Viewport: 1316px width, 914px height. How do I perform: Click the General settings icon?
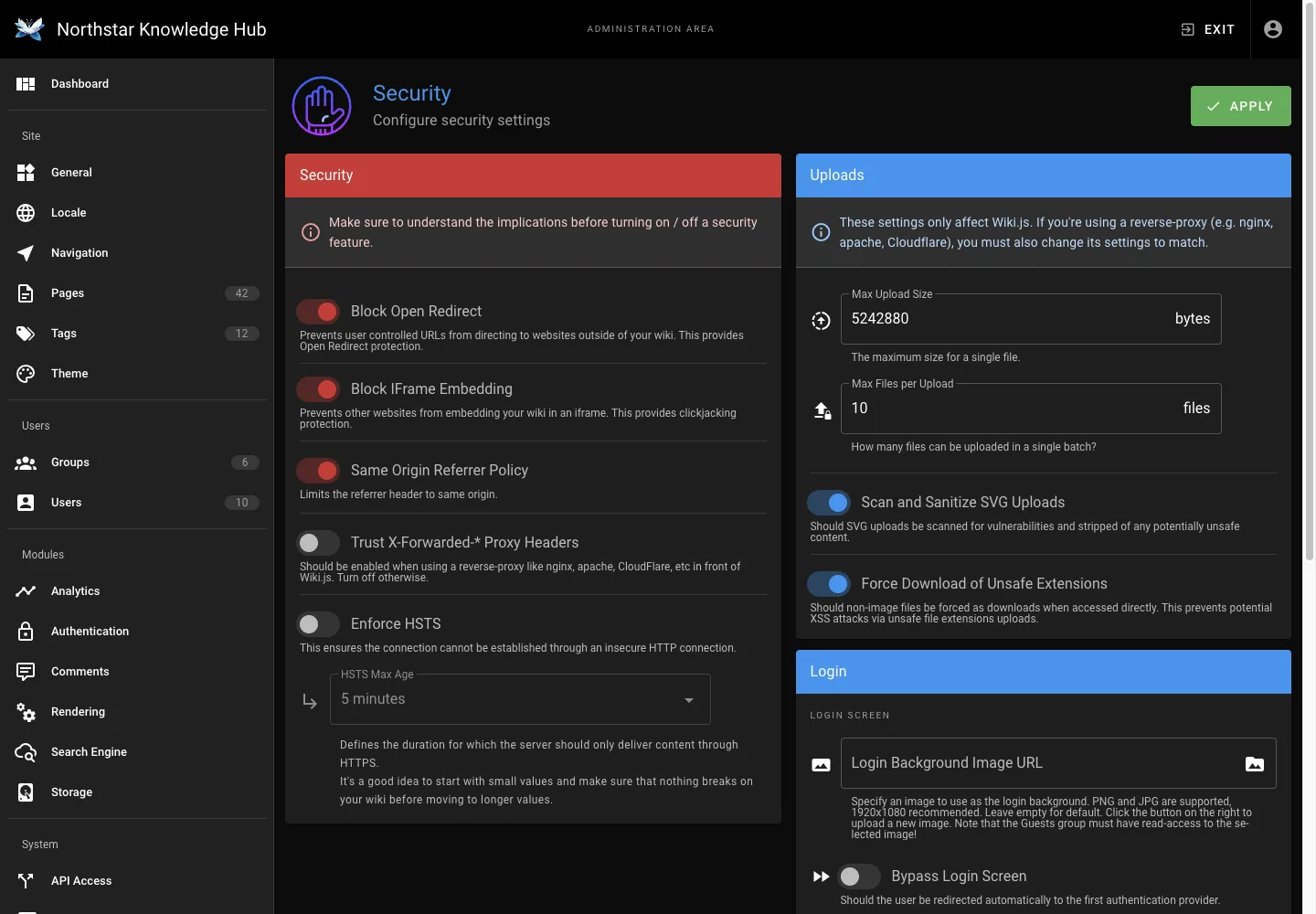click(26, 173)
